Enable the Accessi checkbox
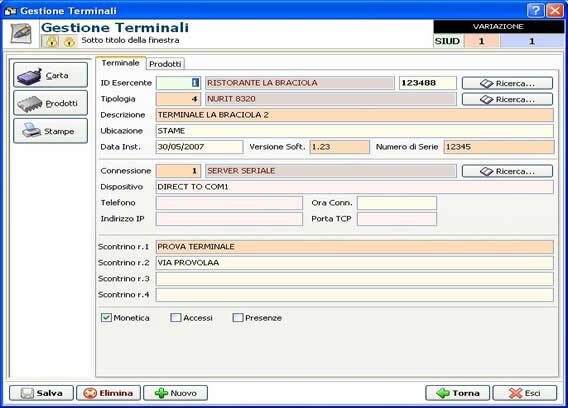The width and height of the screenshot is (568, 408). pyautogui.click(x=176, y=318)
